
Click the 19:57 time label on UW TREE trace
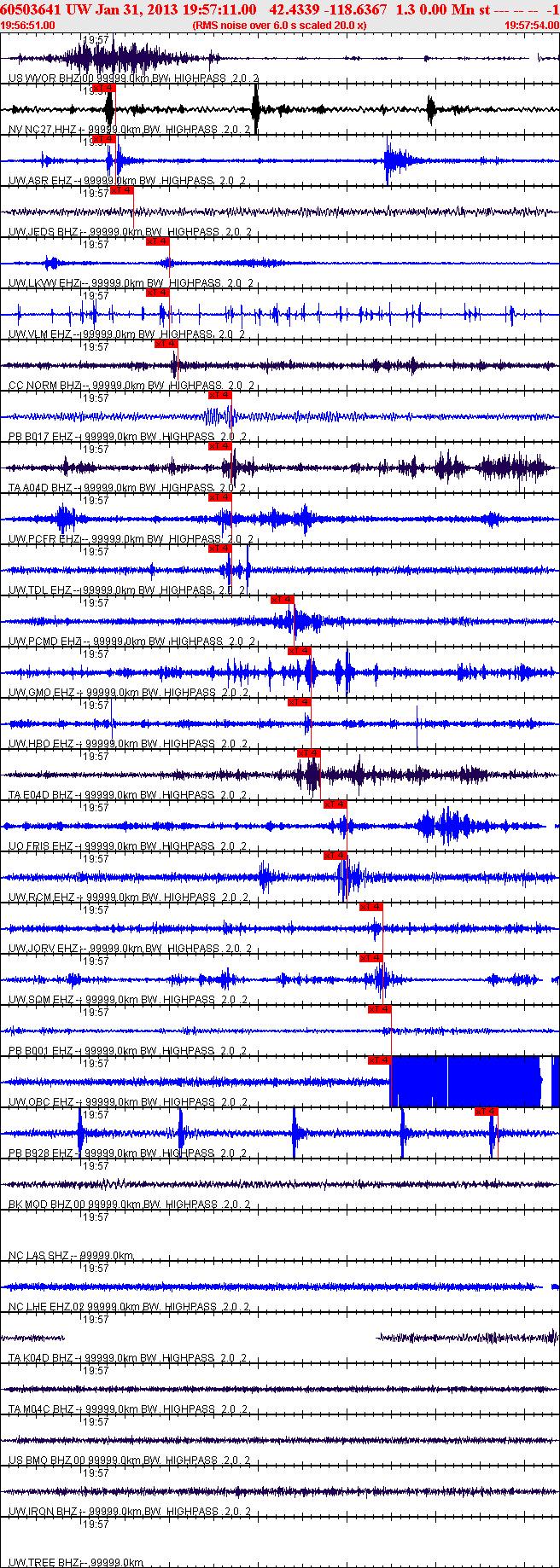click(x=96, y=1524)
